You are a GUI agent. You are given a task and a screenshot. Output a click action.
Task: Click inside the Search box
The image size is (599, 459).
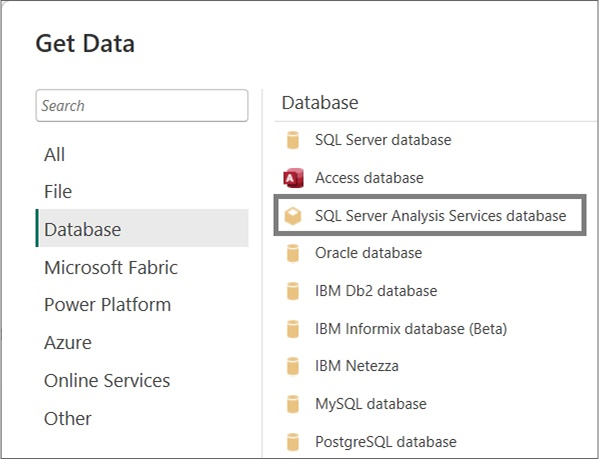click(x=142, y=106)
